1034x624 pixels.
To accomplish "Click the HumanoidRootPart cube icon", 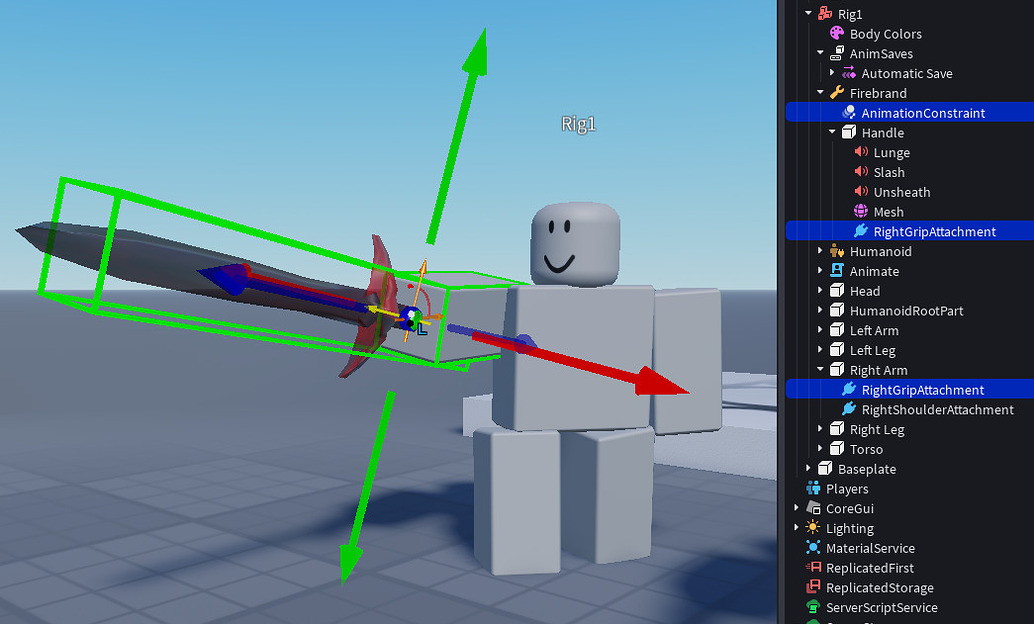I will (836, 310).
